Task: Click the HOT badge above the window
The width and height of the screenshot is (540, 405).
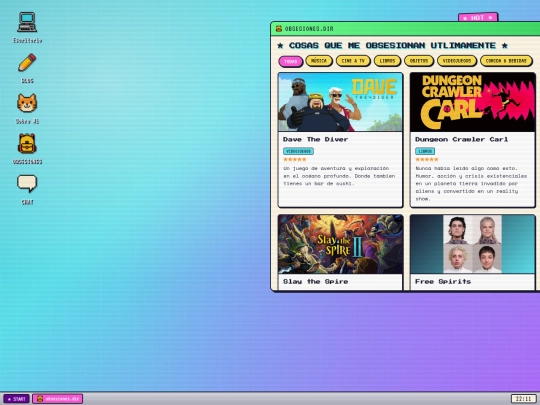Action: tap(478, 18)
